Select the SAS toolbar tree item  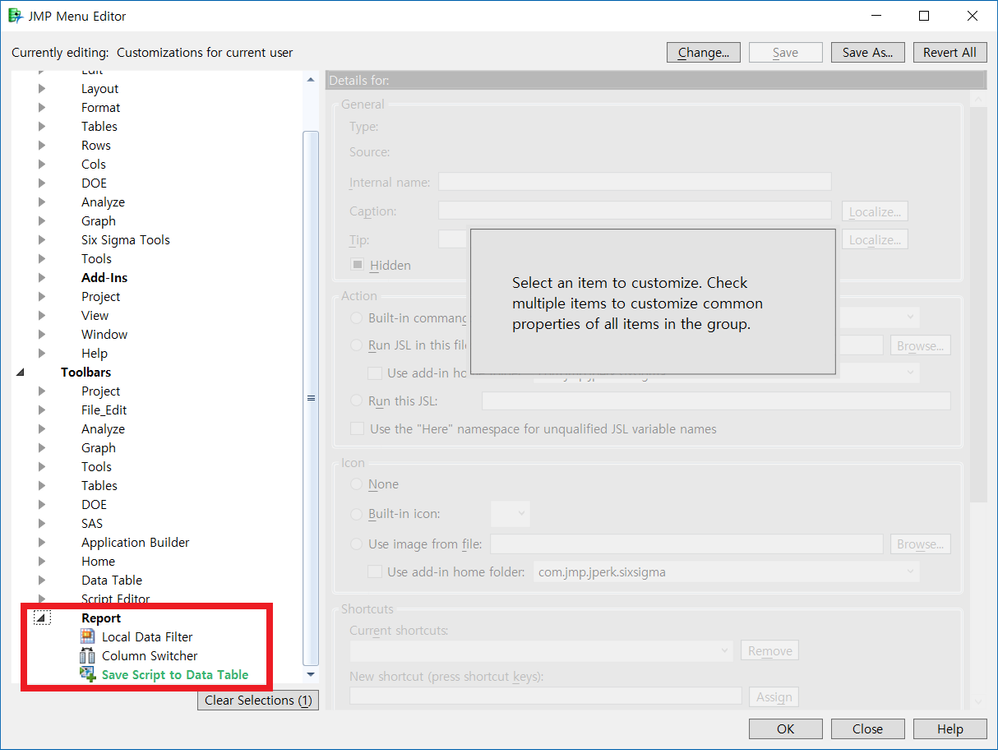(92, 523)
